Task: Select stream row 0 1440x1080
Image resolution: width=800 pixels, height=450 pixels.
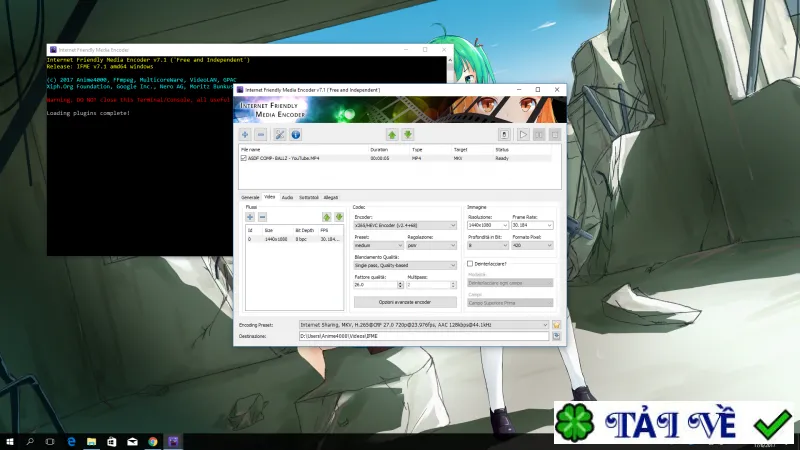Action: click(294, 239)
